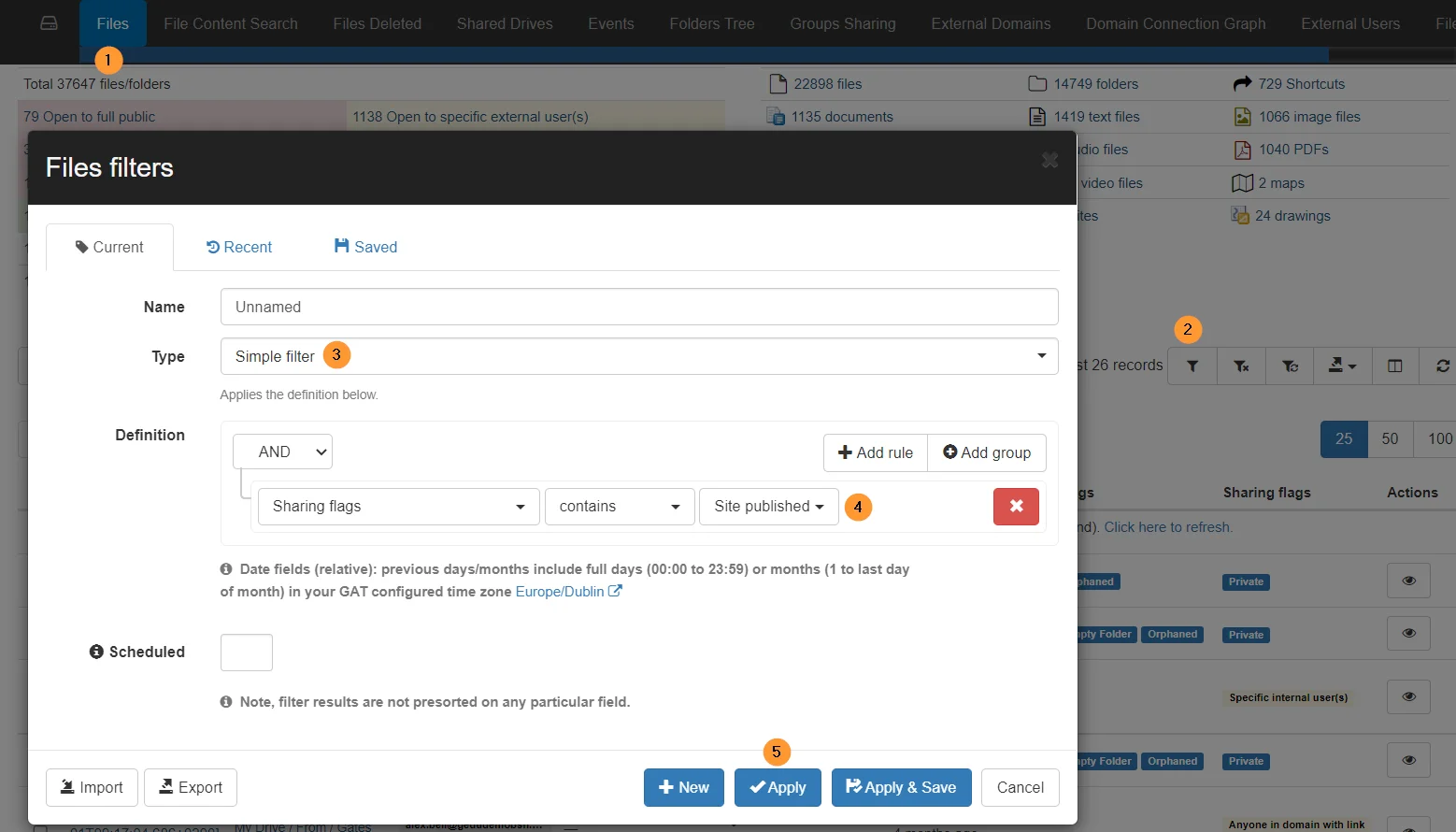Click the refresh icon in toolbar
Screen dimensions: 1456x832
pos(1442,366)
